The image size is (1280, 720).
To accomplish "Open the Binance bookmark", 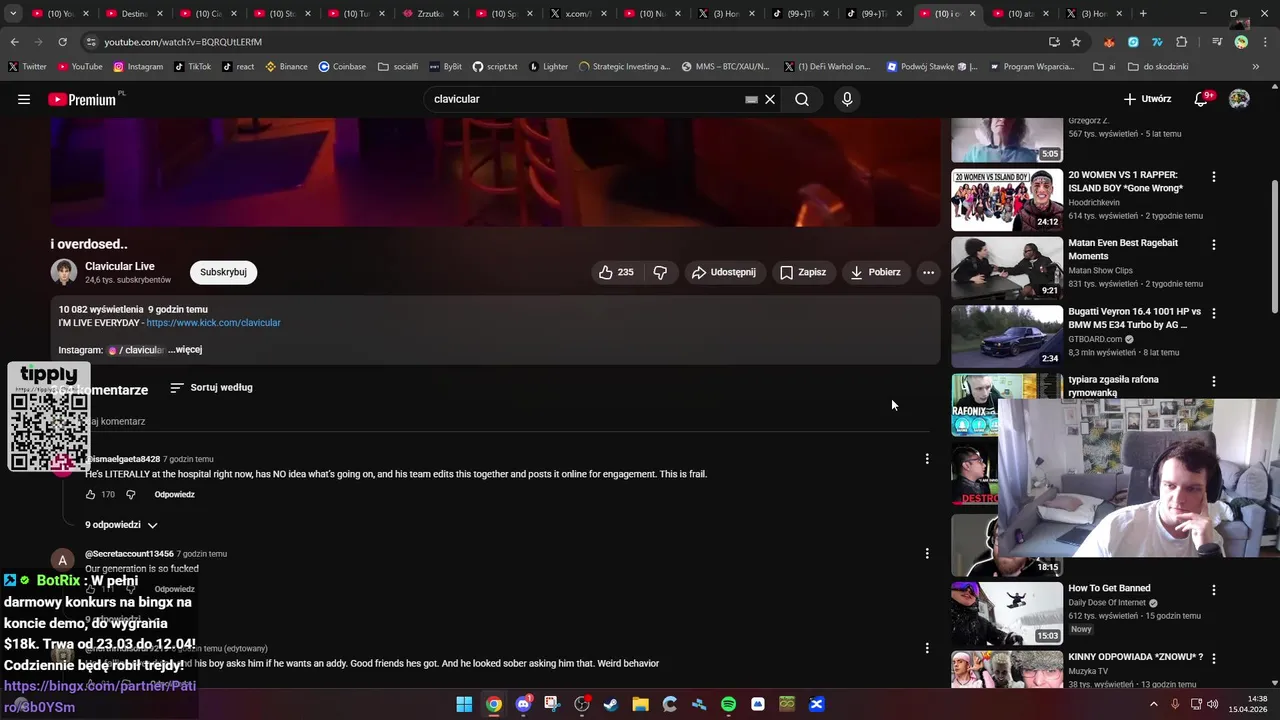I will (286, 66).
